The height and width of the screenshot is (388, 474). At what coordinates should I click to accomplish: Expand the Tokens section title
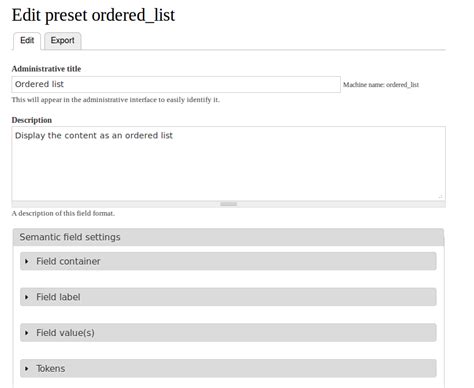pyautogui.click(x=51, y=368)
